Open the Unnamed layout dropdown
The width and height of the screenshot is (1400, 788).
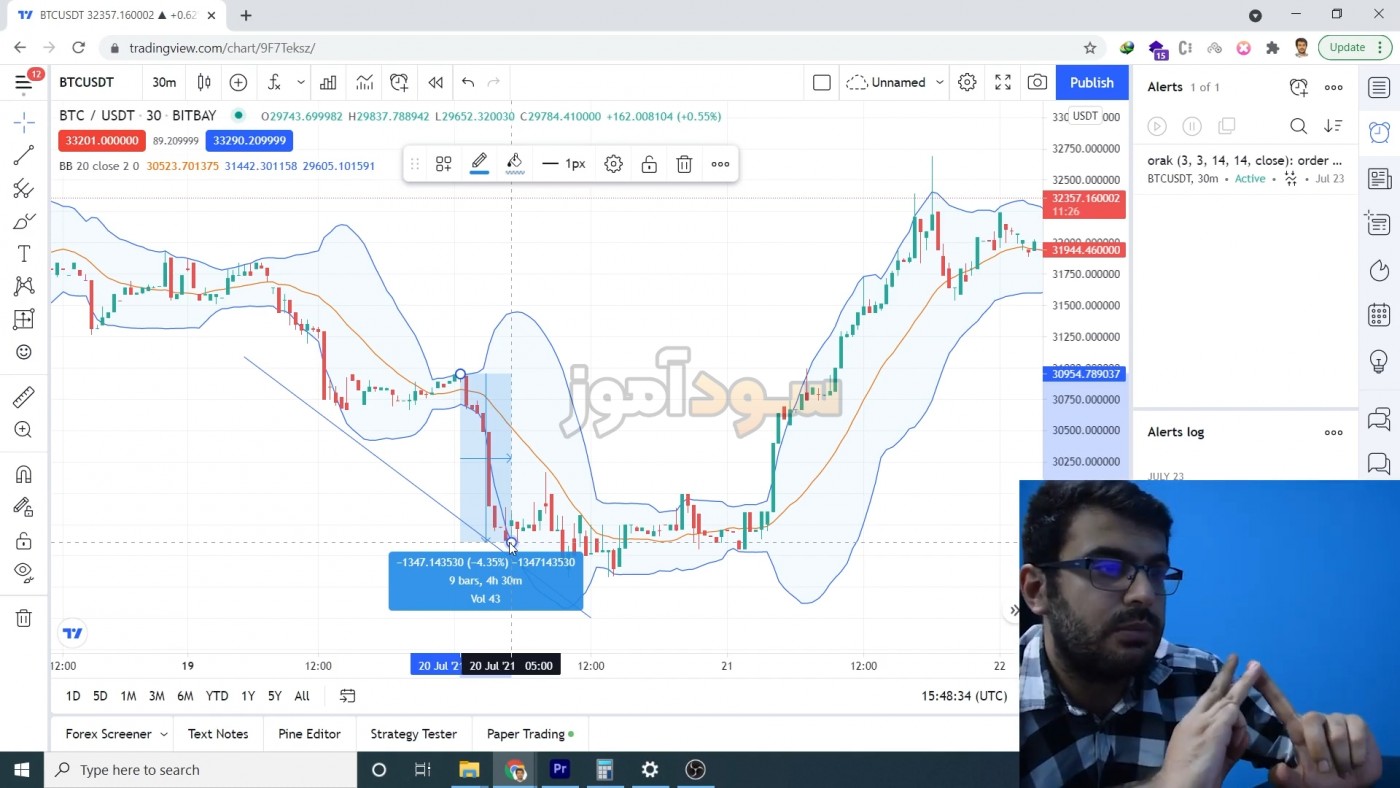(895, 83)
